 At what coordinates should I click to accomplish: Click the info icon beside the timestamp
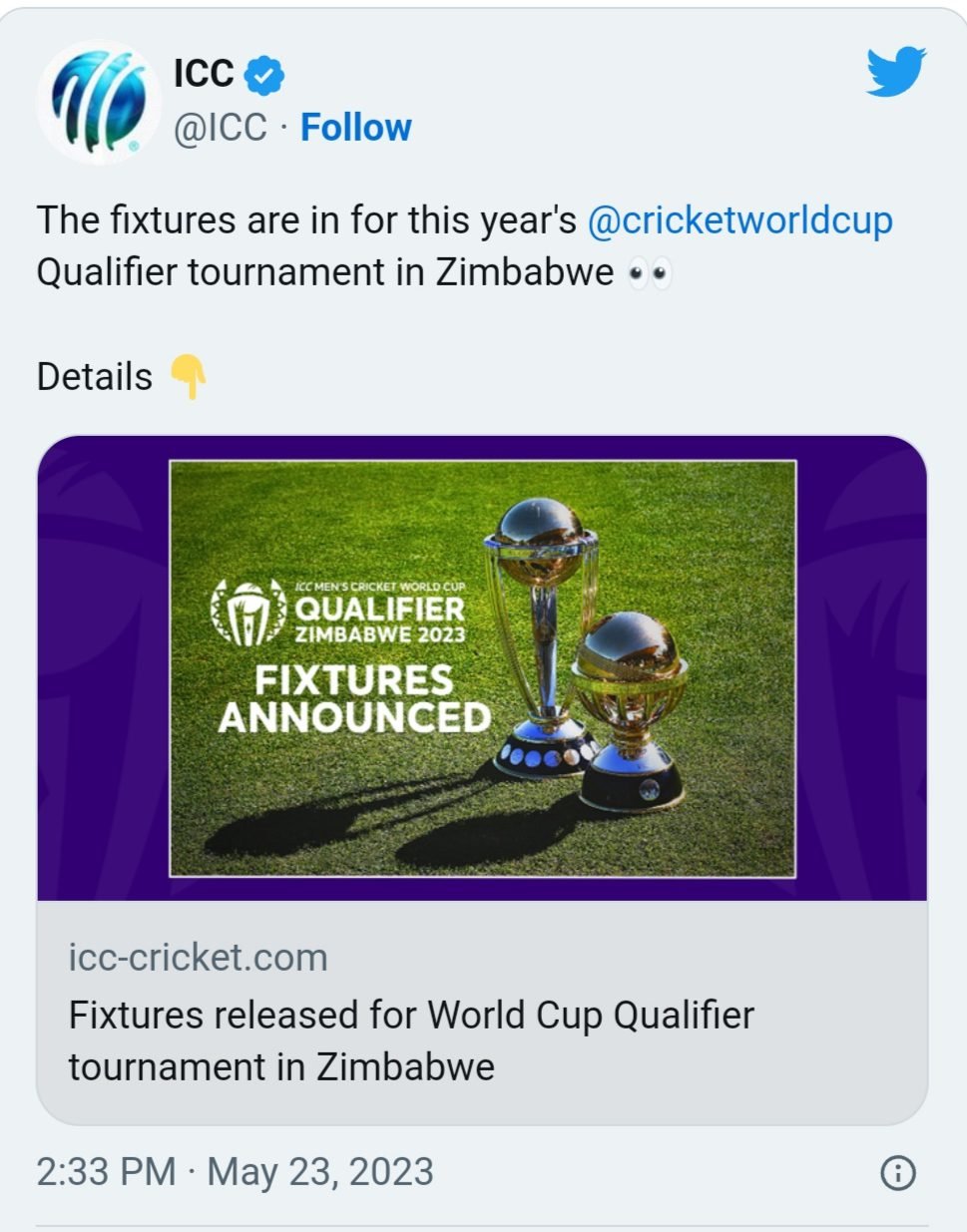(898, 1173)
